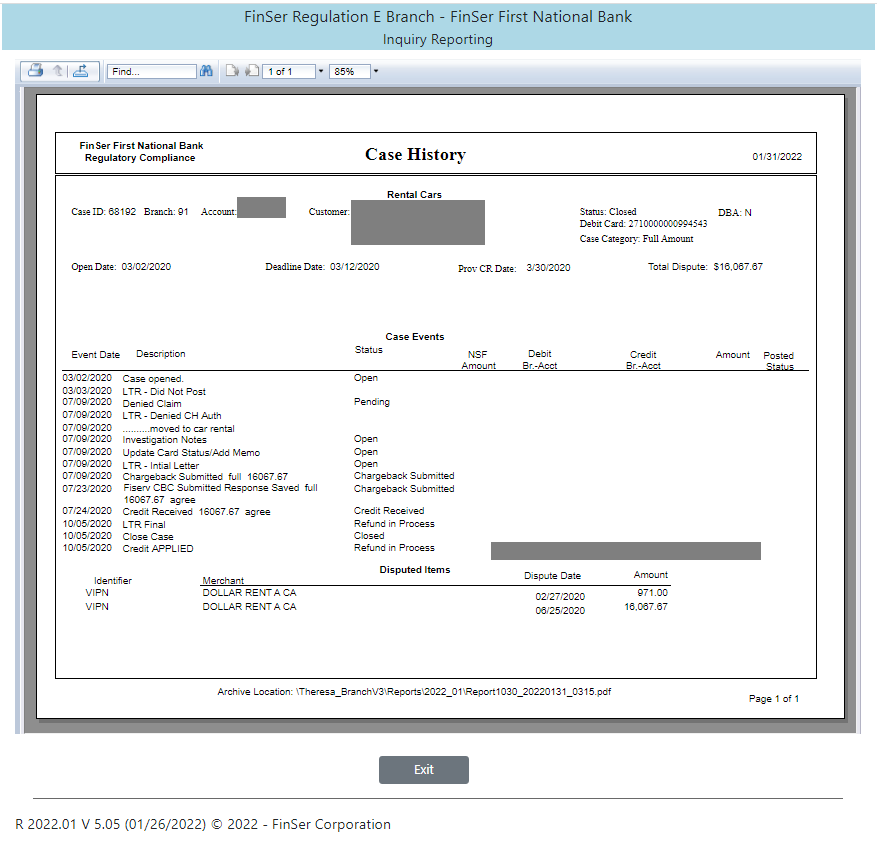The width and height of the screenshot is (877, 854).
Task: Click the 'Credit Received 16067.67 agree' description
Action: pyautogui.click(x=196, y=512)
